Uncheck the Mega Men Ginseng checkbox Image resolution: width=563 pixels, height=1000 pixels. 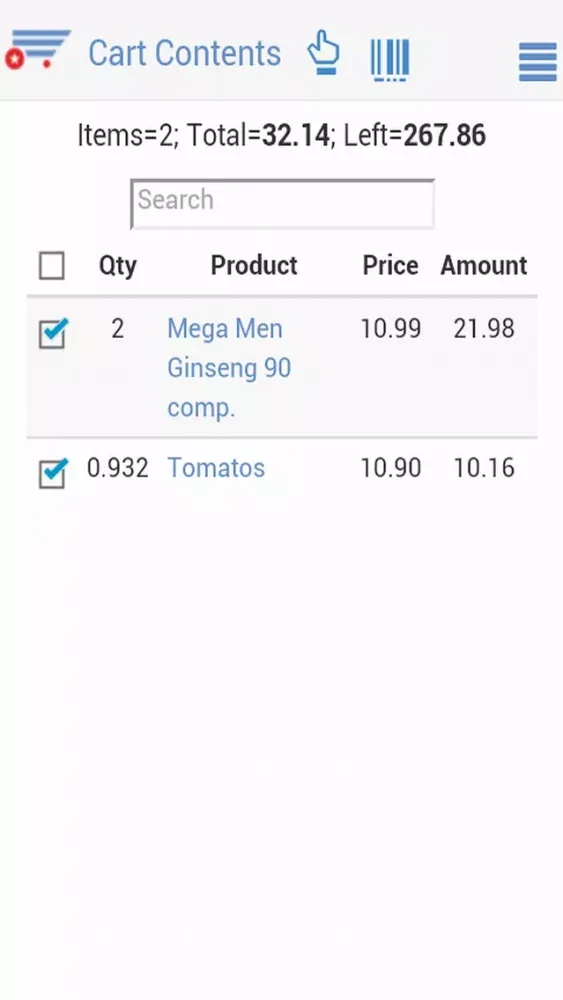point(53,334)
